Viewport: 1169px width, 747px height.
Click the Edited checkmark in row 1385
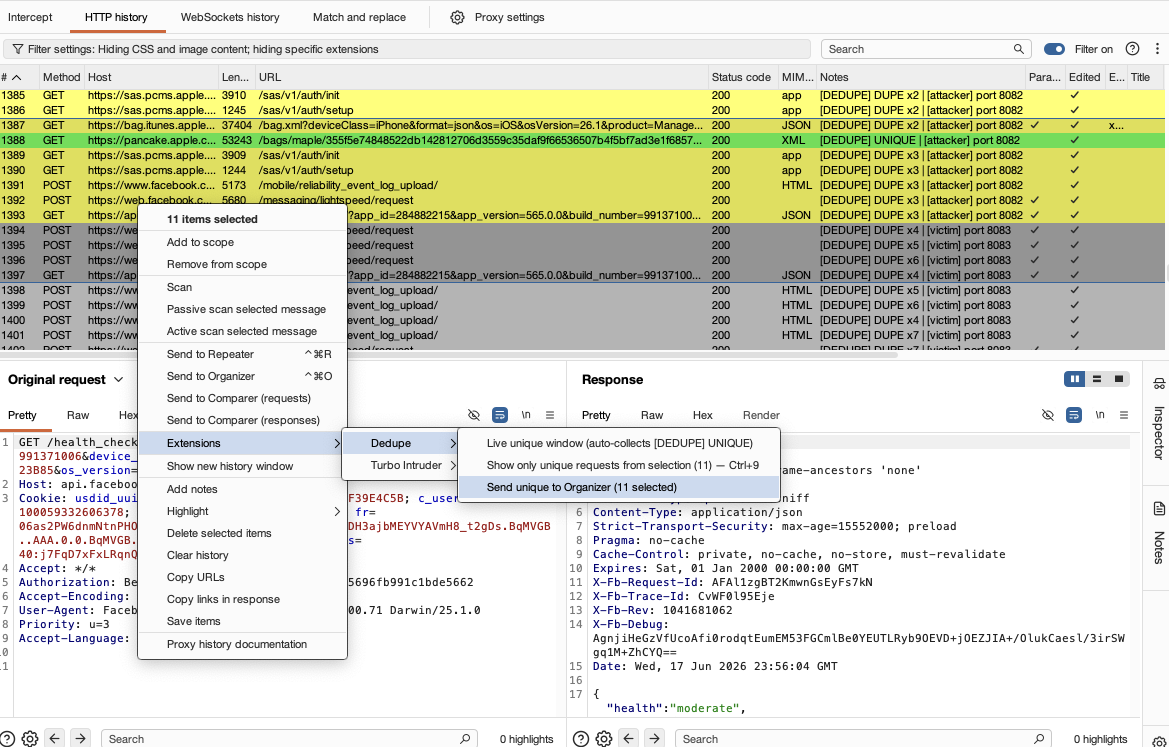pos(1074,95)
